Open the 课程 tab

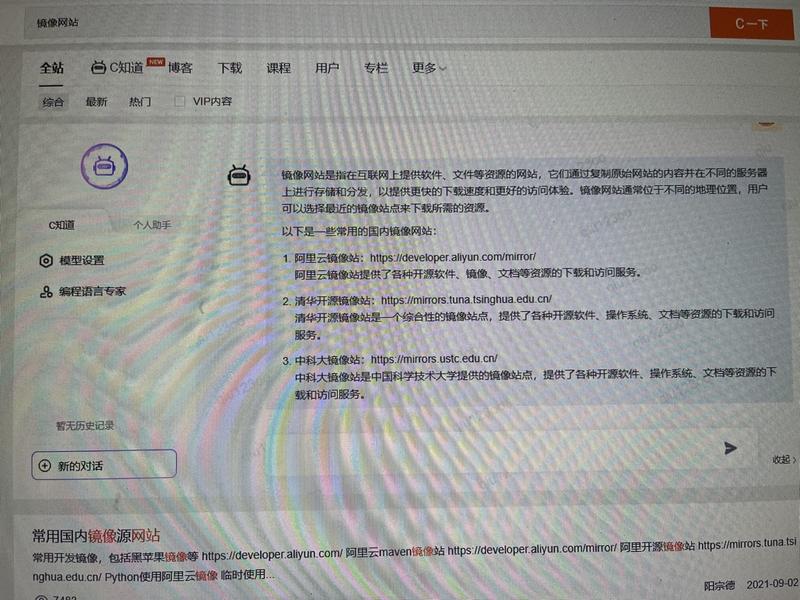278,68
